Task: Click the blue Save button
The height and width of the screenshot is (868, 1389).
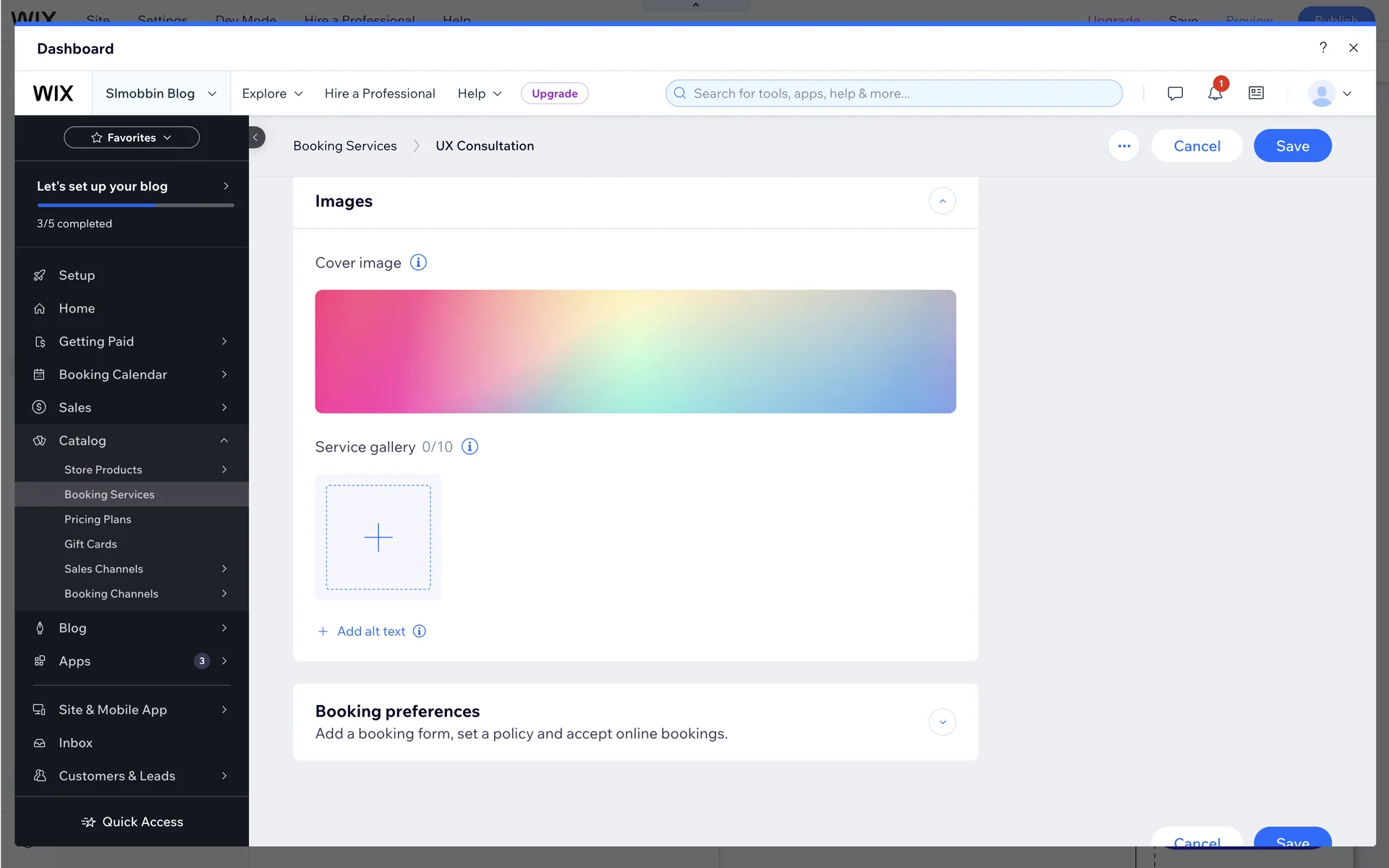Action: point(1292,146)
